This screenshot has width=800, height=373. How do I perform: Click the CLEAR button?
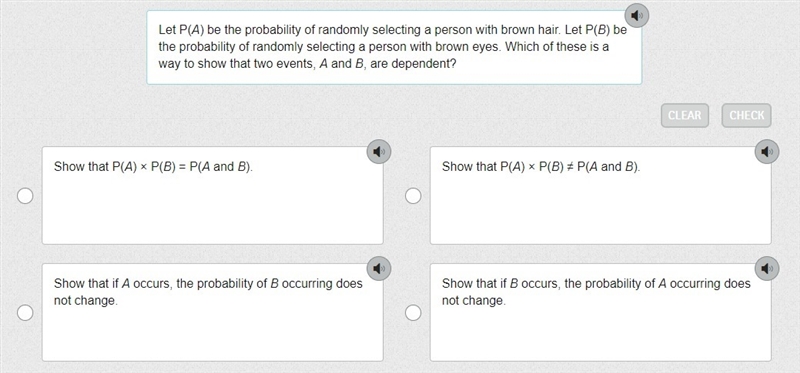(x=685, y=115)
